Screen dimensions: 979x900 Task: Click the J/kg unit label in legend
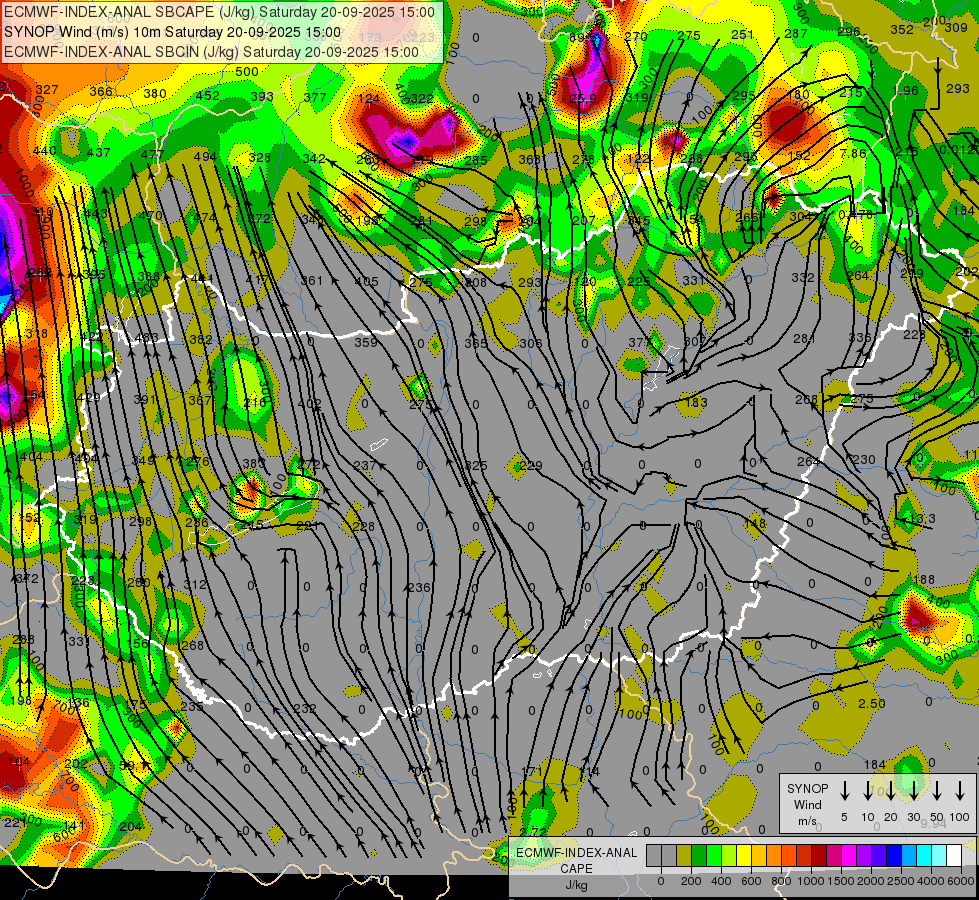576,885
